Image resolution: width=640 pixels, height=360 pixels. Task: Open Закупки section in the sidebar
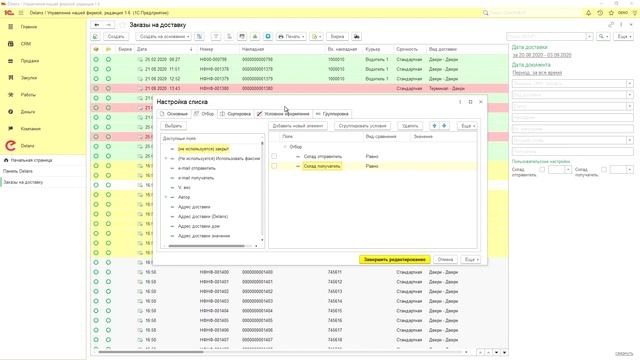click(29, 78)
